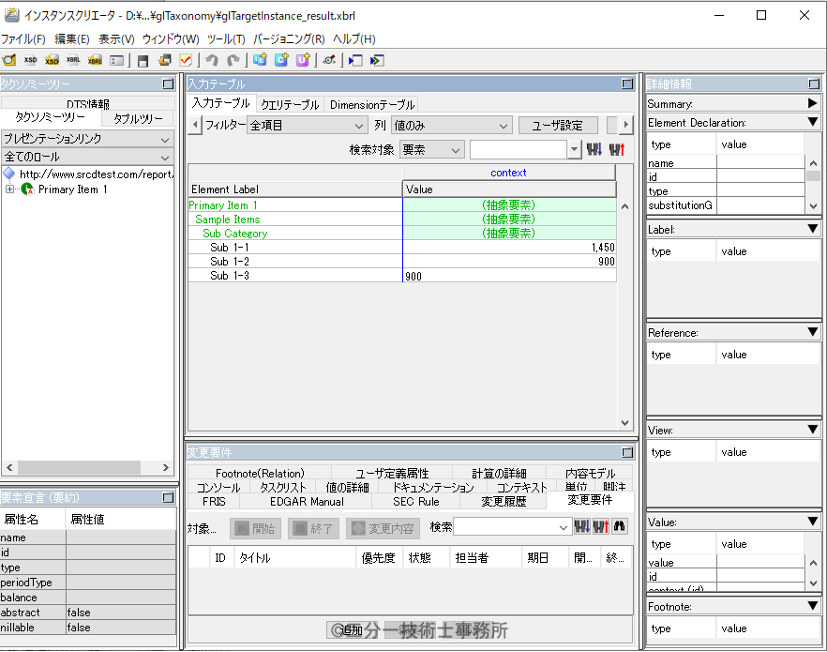The width and height of the screenshot is (827, 652).
Task: Click the magnifier folder icon in the toolbar
Action: pos(9,60)
